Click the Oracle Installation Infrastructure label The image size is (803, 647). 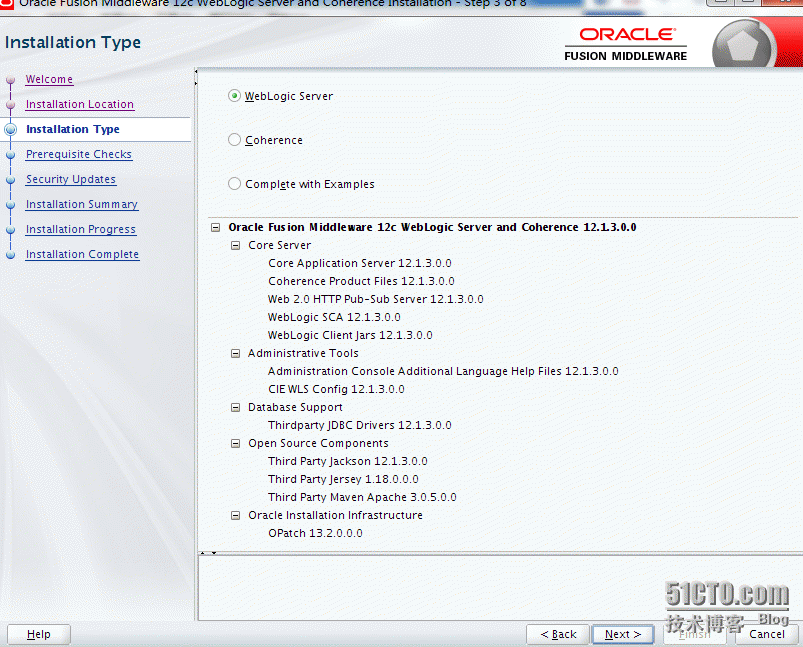(335, 515)
